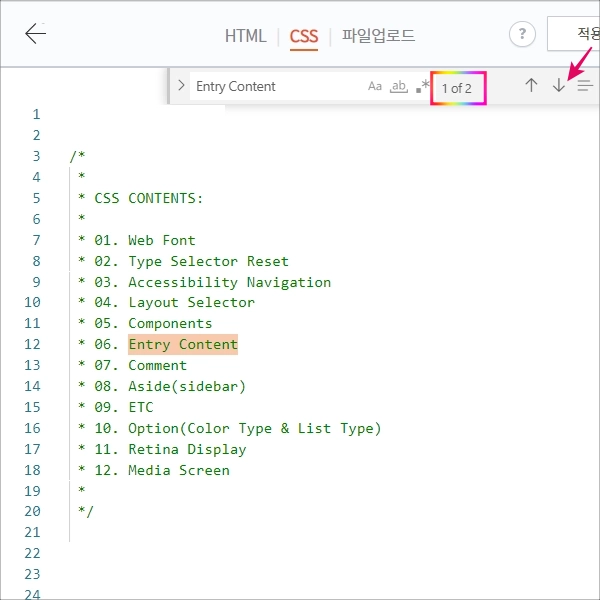Click line number 12 in gutter
This screenshot has height=600, width=600.
coord(32,344)
